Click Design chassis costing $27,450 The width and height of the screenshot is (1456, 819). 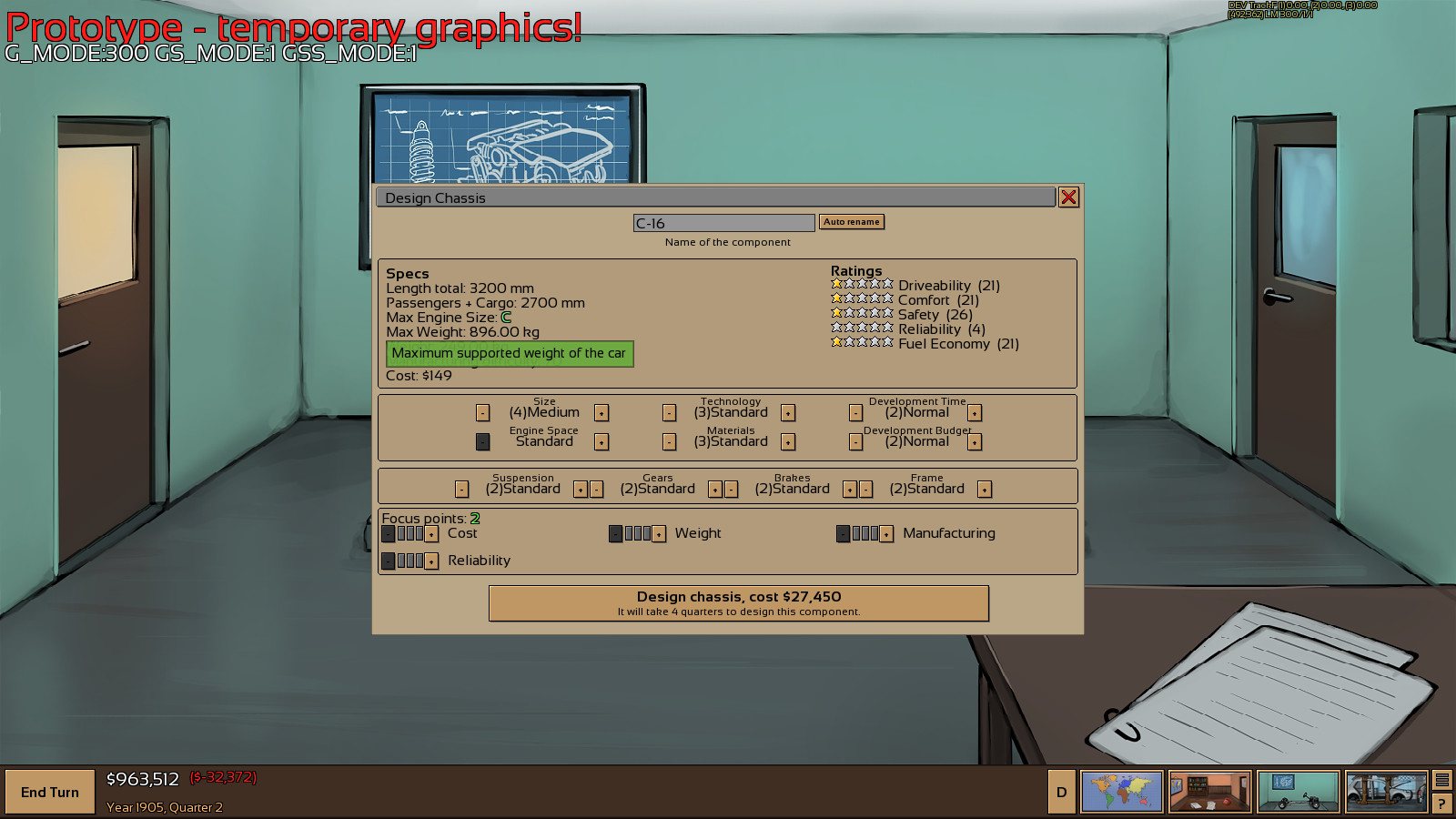point(738,602)
